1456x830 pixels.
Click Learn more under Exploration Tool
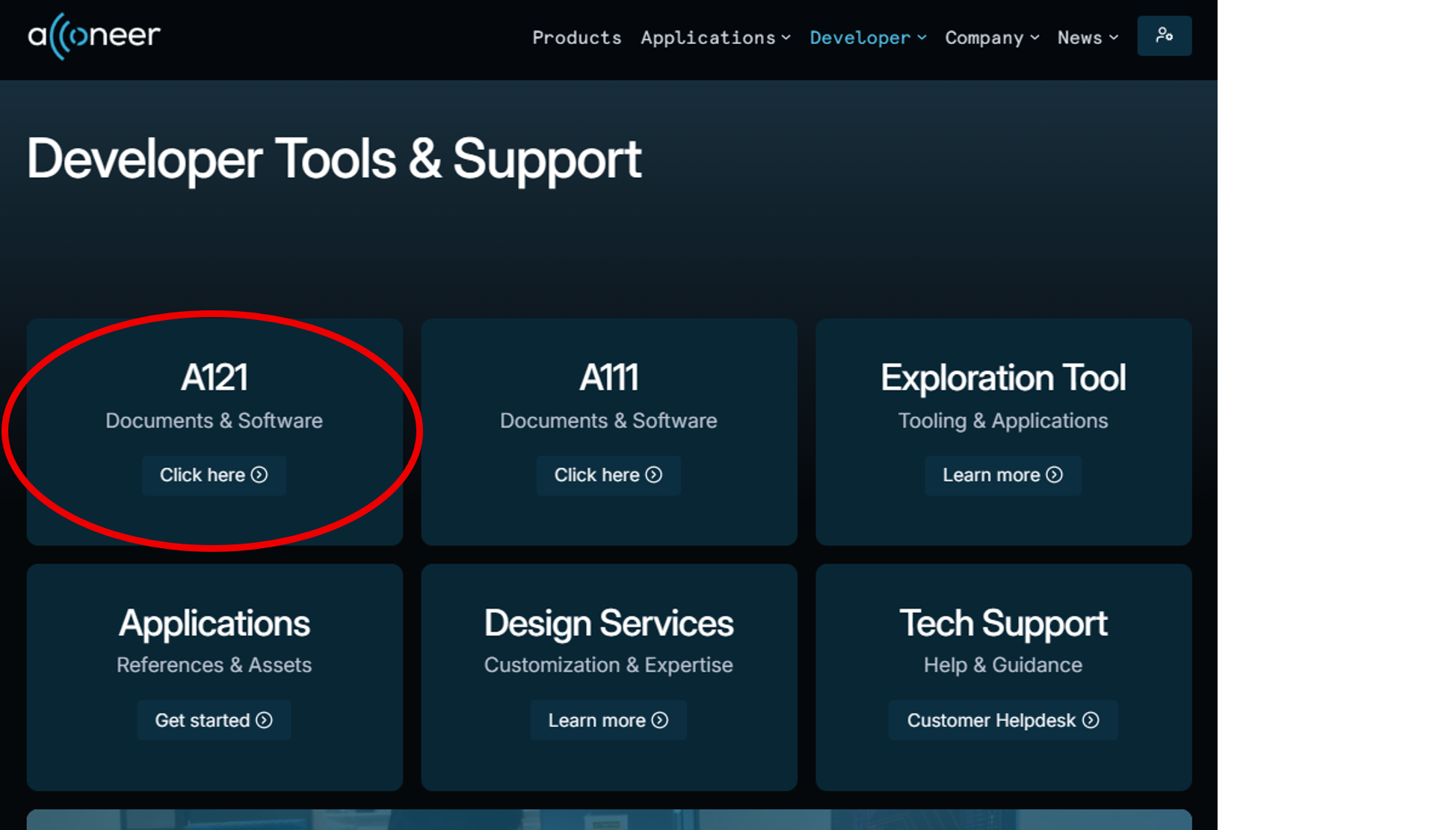coord(1002,475)
